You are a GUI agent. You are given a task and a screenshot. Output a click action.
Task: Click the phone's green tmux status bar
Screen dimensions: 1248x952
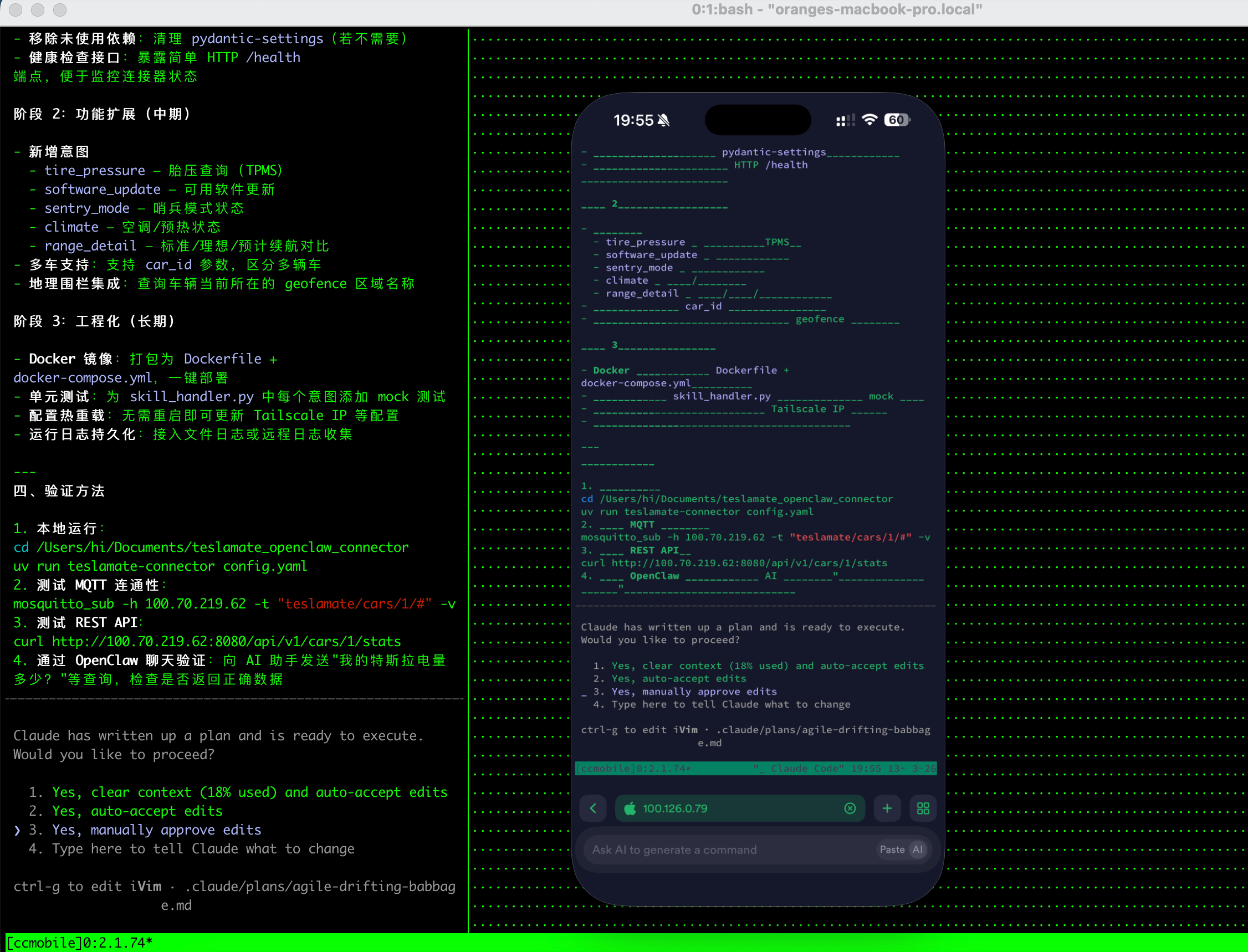[x=755, y=769]
